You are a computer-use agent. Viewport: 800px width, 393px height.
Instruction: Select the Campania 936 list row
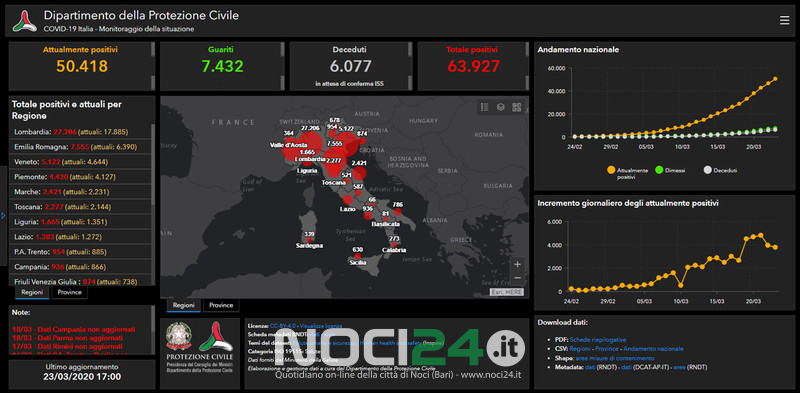(80, 267)
